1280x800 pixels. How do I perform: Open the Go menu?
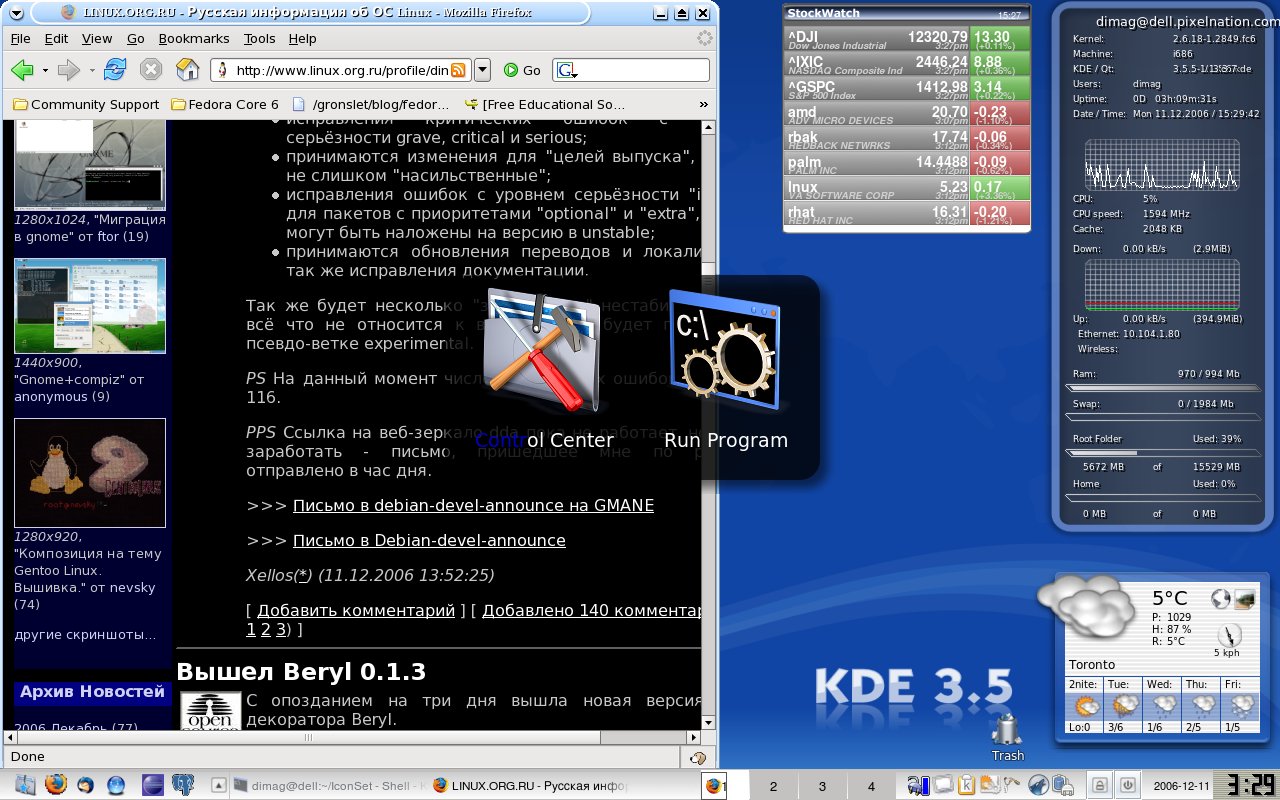(136, 38)
